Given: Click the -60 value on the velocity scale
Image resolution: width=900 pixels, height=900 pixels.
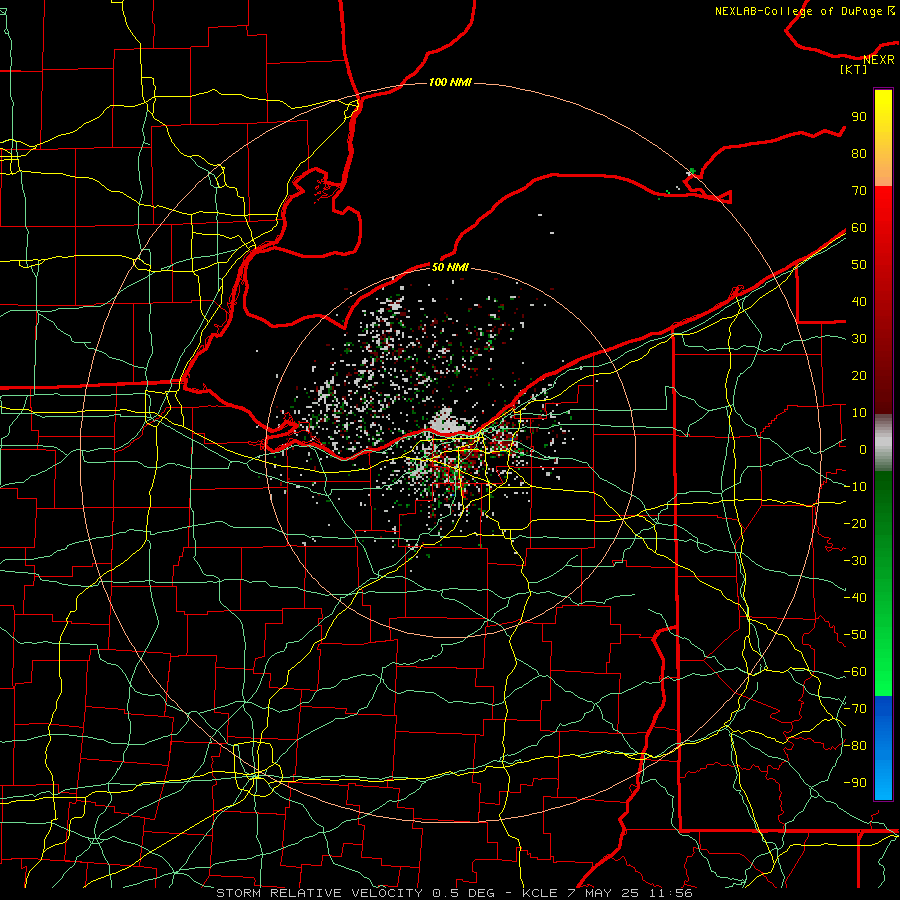Looking at the screenshot, I should (855, 672).
